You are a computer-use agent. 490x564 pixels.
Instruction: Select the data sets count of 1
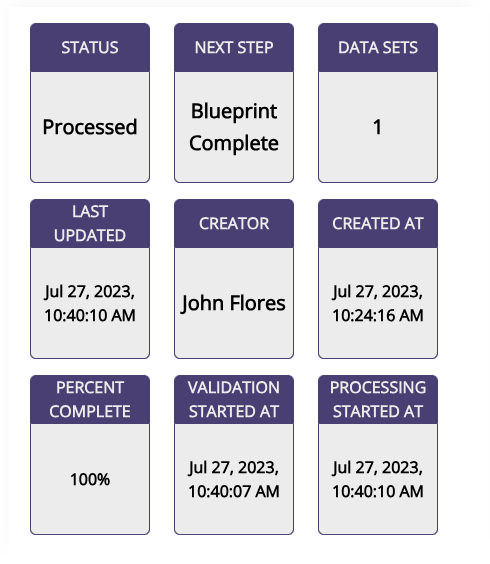pos(377,127)
